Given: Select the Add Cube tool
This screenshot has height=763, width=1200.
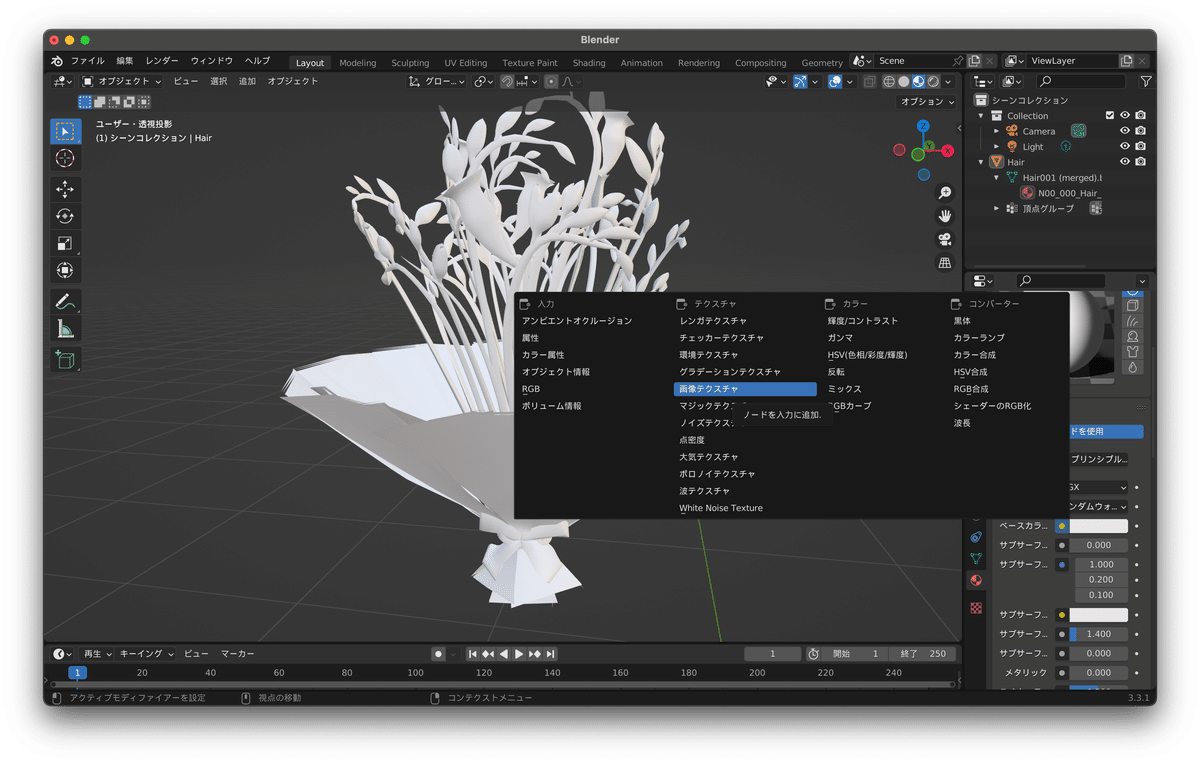Looking at the screenshot, I should click(x=65, y=359).
